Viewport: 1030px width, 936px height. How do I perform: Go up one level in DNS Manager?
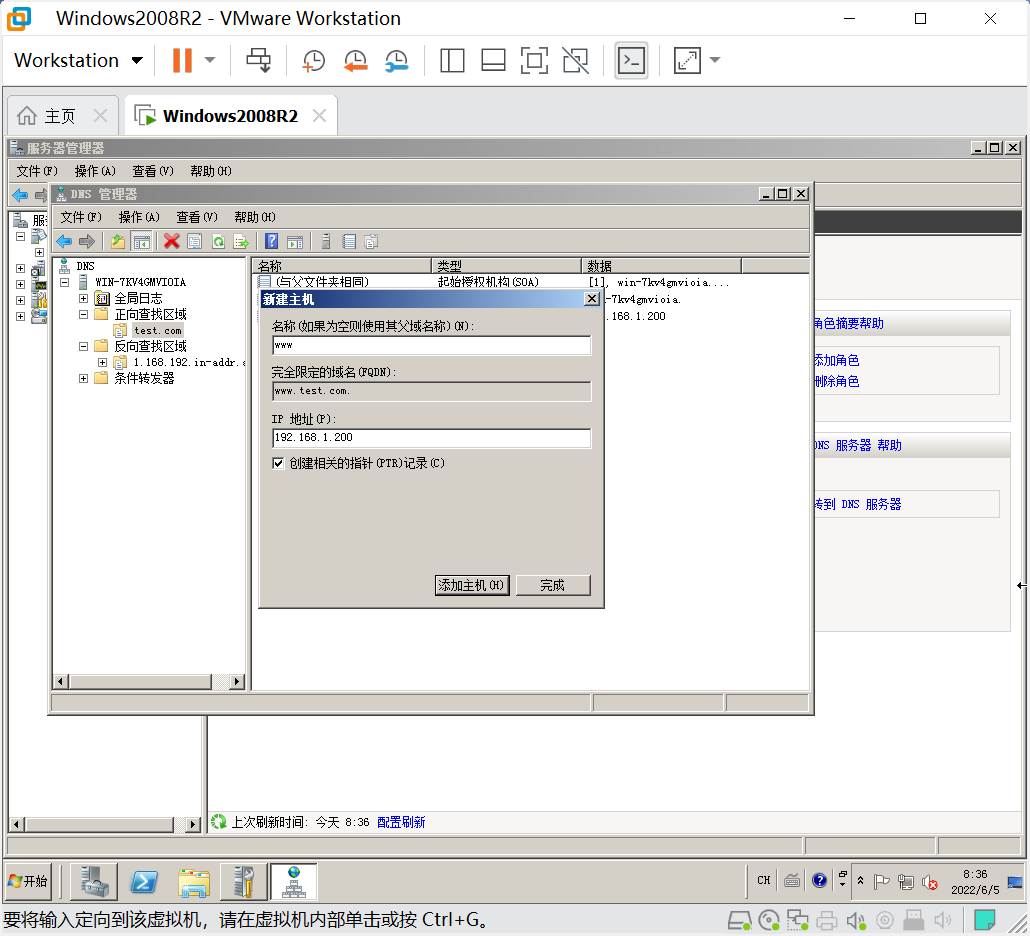point(118,242)
